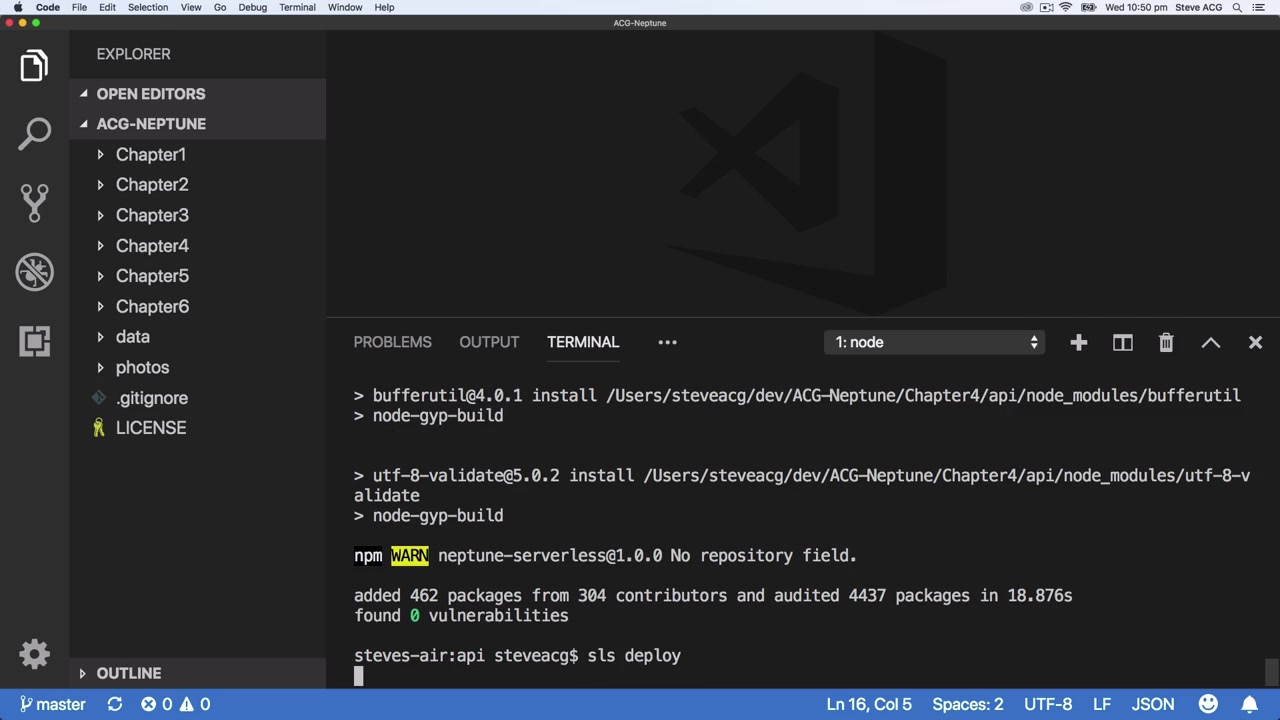Image resolution: width=1280 pixels, height=720 pixels.
Task: Open the File menu
Action: [x=79, y=7]
